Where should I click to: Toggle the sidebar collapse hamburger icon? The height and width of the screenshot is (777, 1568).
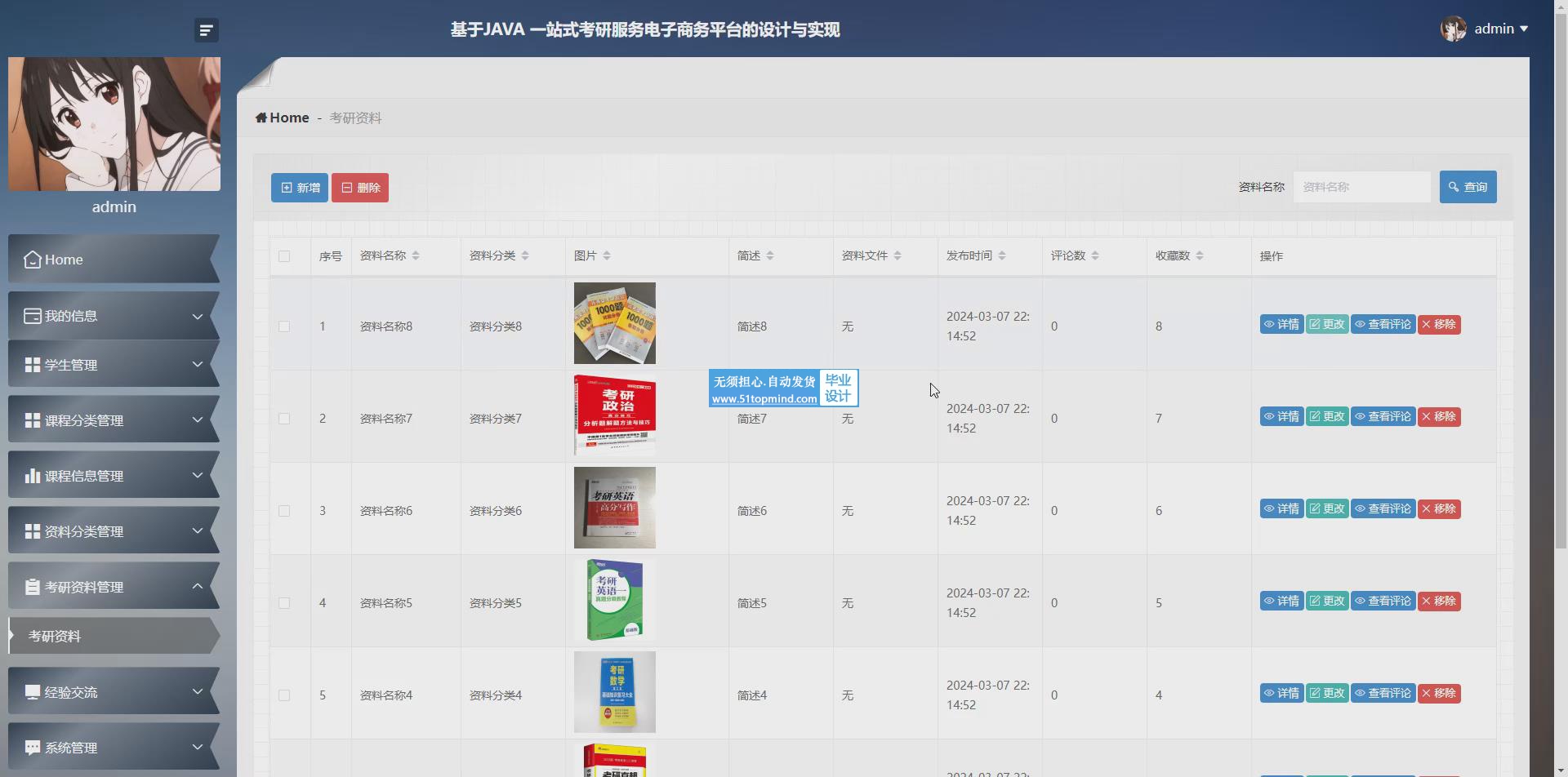point(206,30)
